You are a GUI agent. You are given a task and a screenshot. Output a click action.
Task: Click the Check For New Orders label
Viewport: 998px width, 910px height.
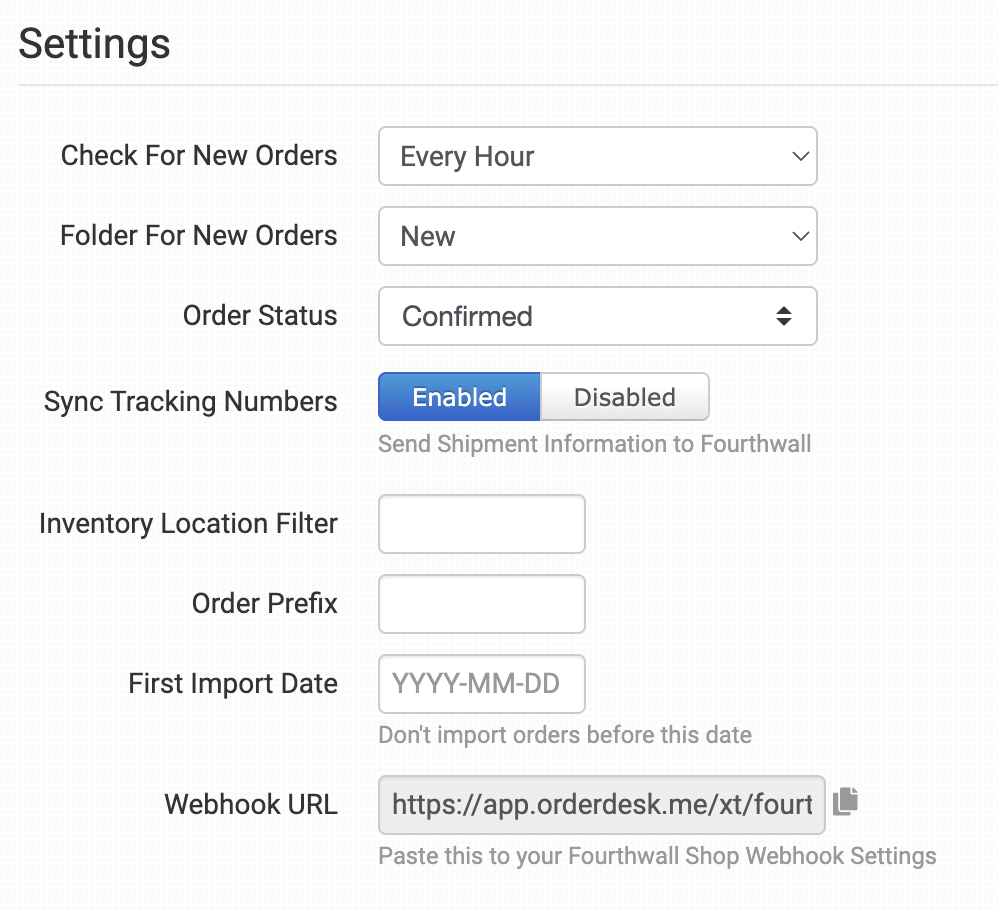(x=199, y=156)
